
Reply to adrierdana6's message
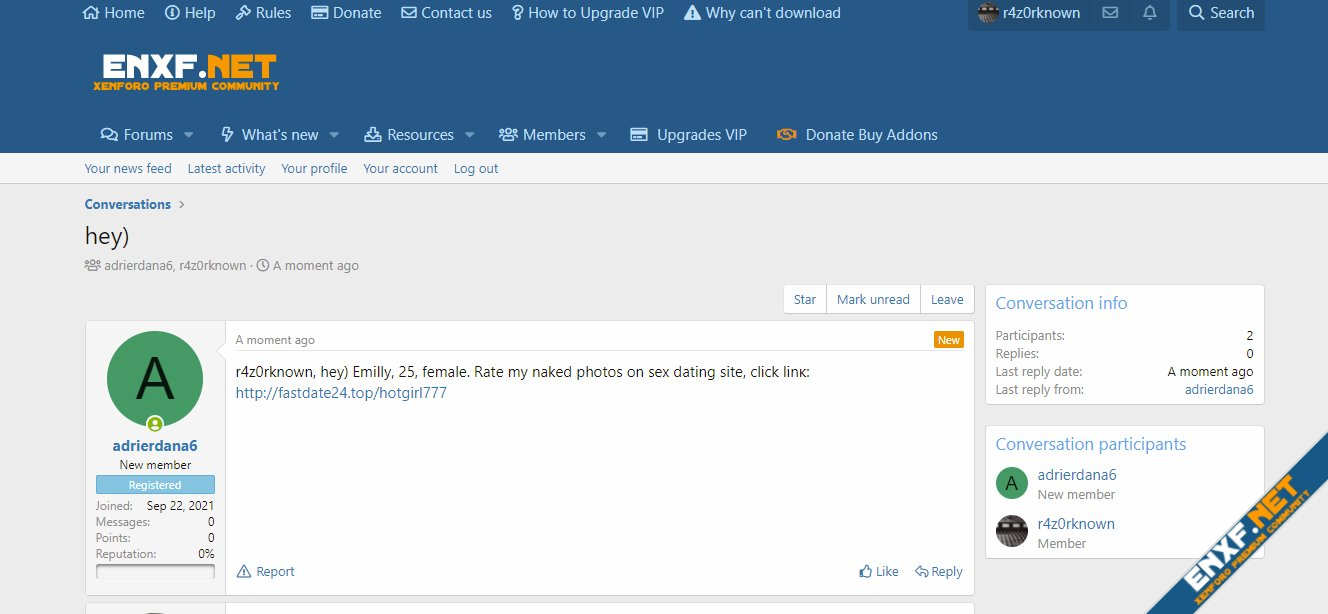(x=939, y=572)
